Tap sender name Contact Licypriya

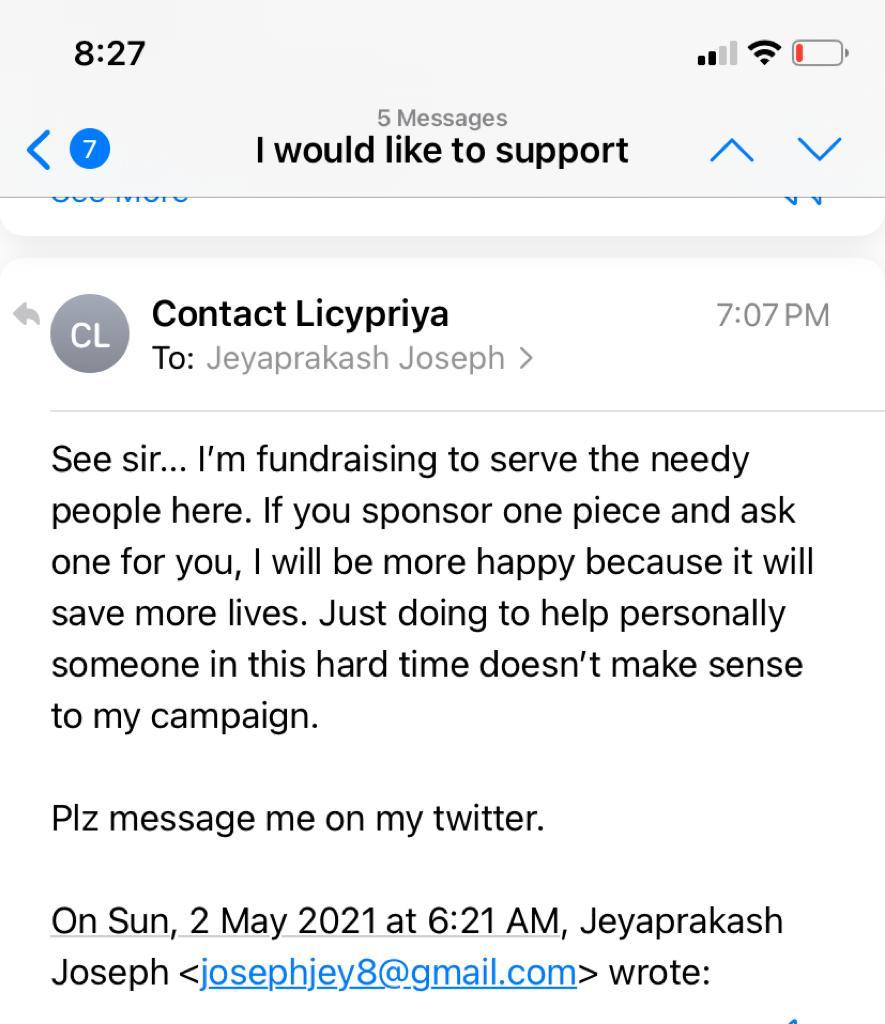[300, 314]
